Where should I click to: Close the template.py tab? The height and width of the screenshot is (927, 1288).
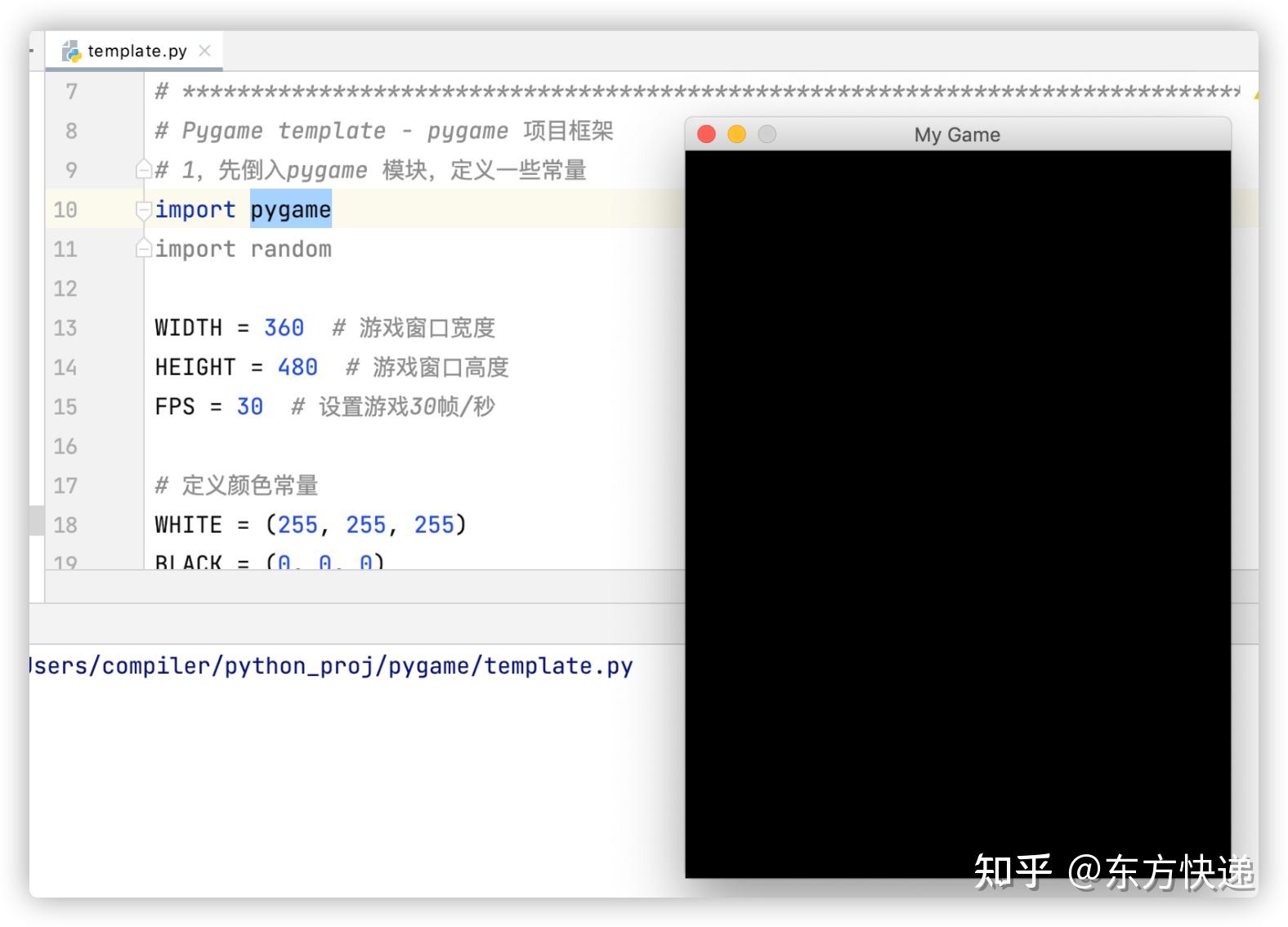pos(205,51)
